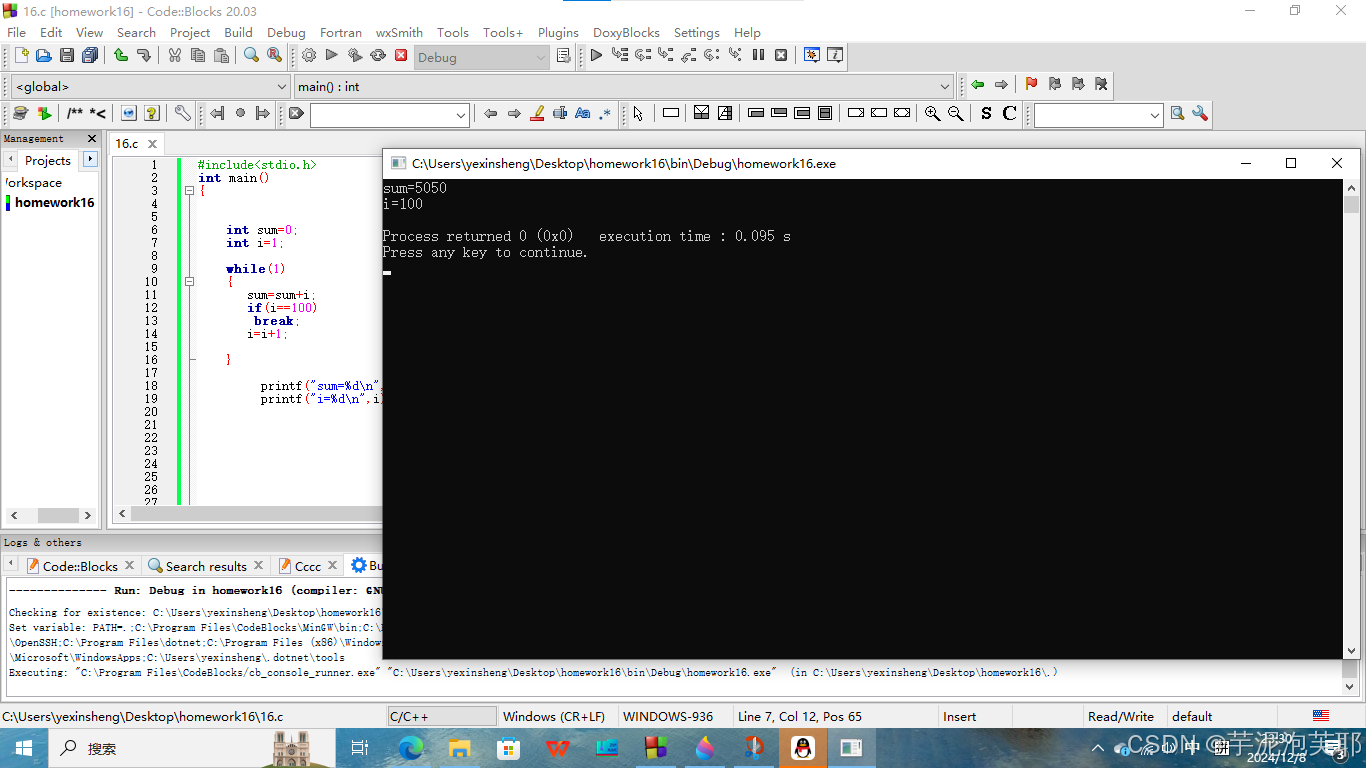Screen dimensions: 1366x768
Task: Click the red Abort build icon
Action: click(x=401, y=56)
